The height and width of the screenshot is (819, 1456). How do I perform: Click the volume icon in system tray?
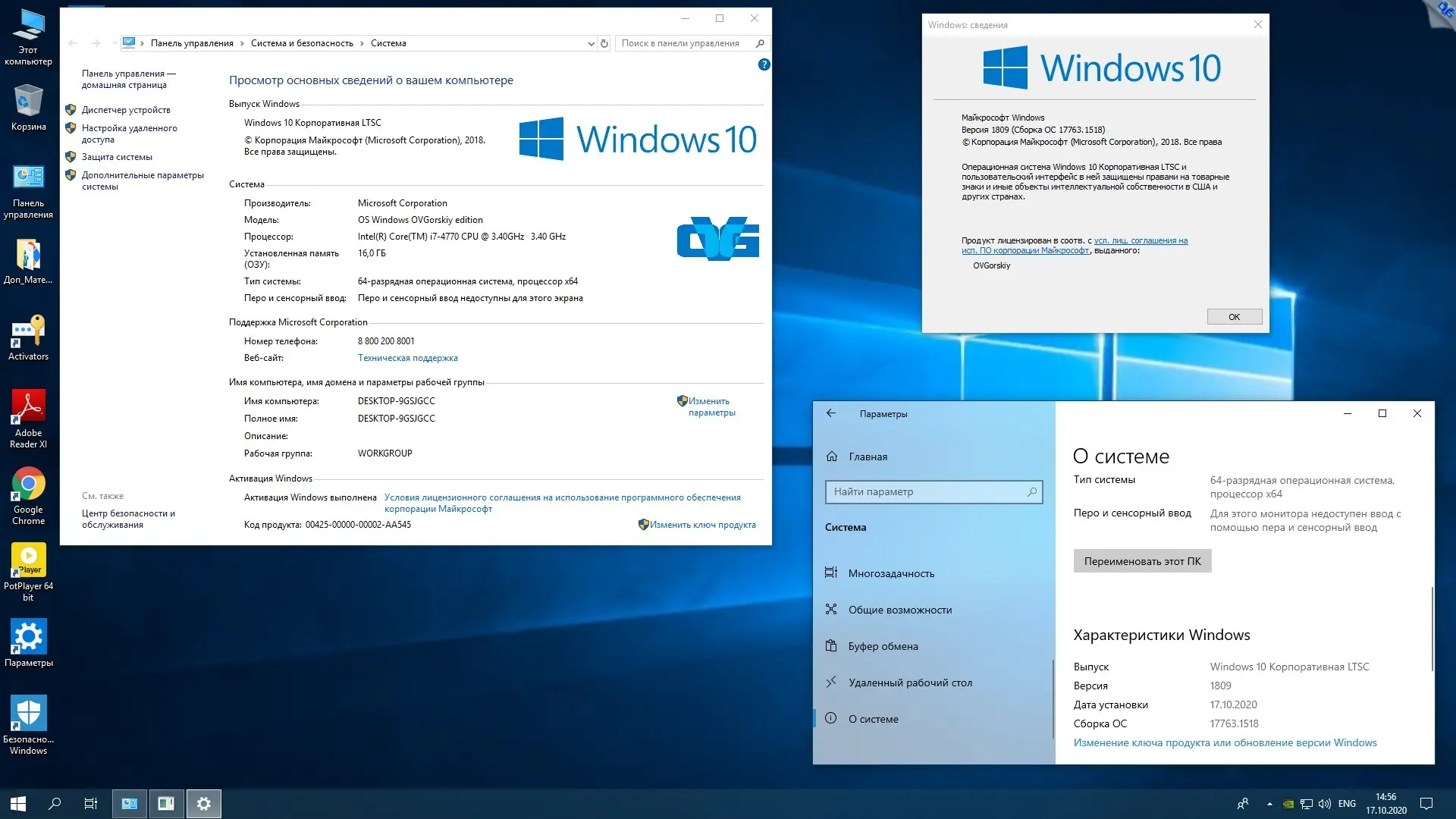click(1325, 804)
